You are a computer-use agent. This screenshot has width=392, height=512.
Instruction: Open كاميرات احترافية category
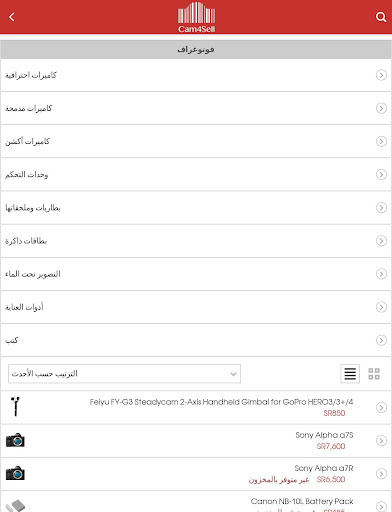pyautogui.click(x=196, y=75)
